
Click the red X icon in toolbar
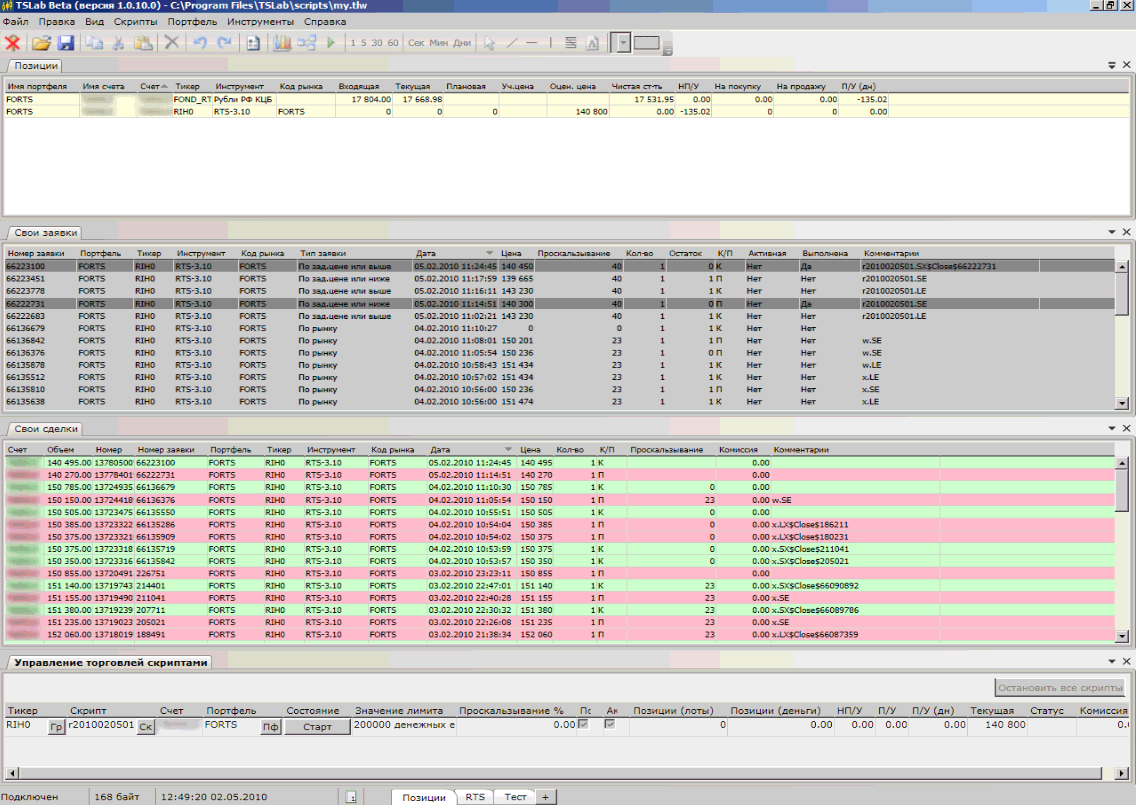coord(14,43)
